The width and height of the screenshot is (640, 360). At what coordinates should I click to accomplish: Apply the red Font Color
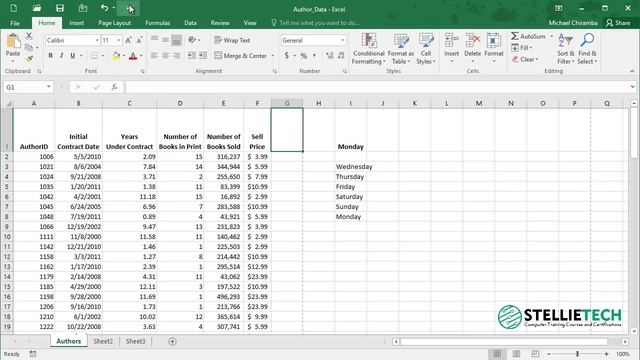tap(133, 56)
